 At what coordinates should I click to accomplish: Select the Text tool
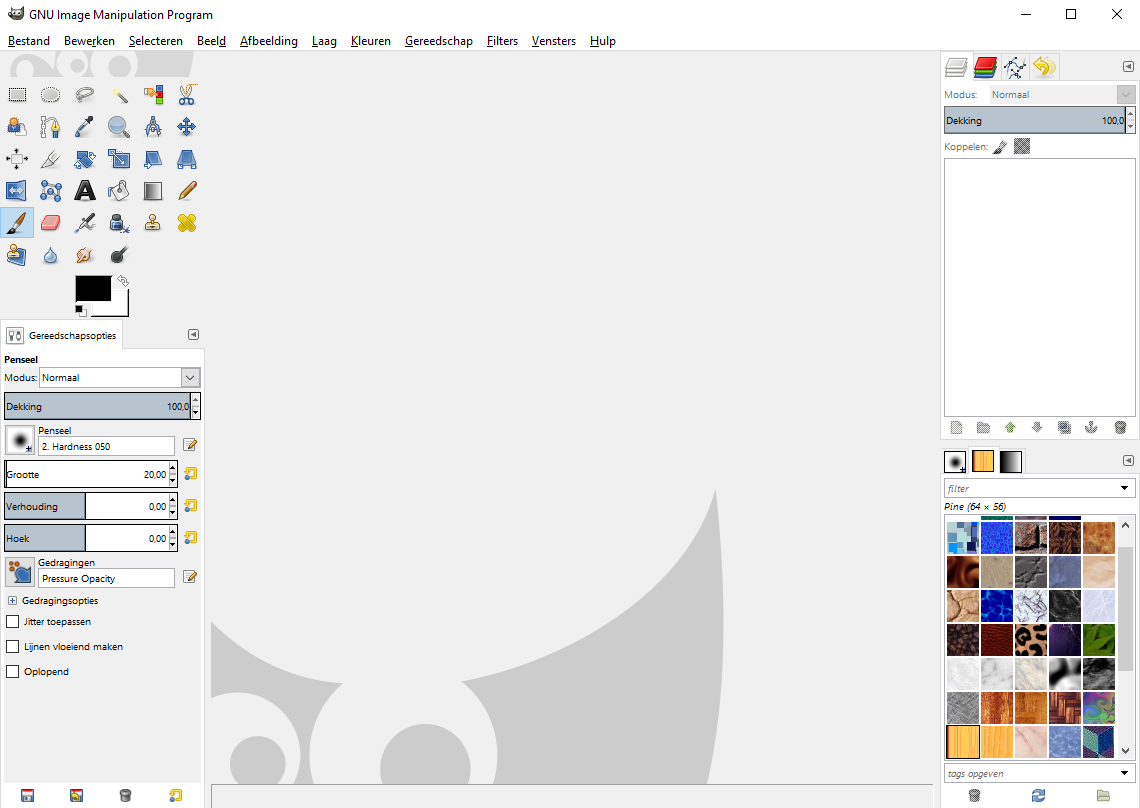coord(85,190)
